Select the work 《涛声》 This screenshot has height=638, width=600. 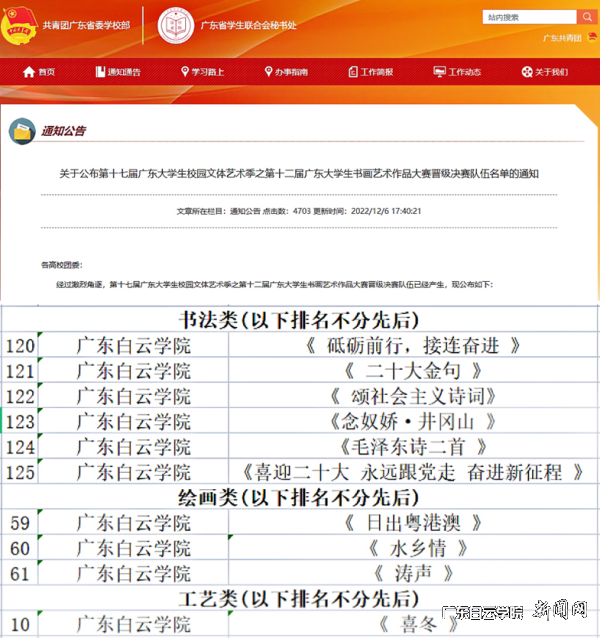412,573
